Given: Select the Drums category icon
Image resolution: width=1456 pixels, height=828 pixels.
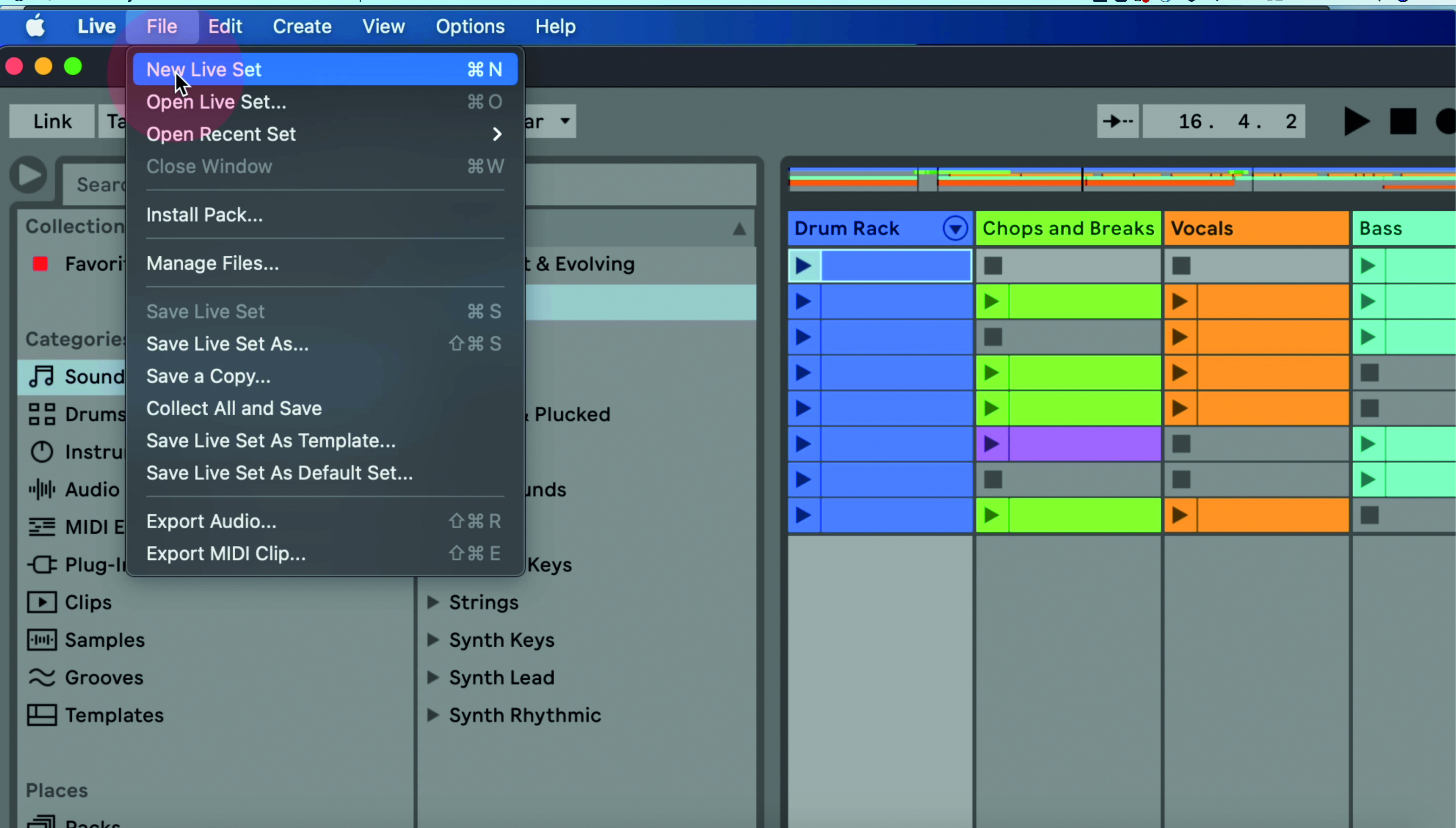Looking at the screenshot, I should (x=41, y=414).
